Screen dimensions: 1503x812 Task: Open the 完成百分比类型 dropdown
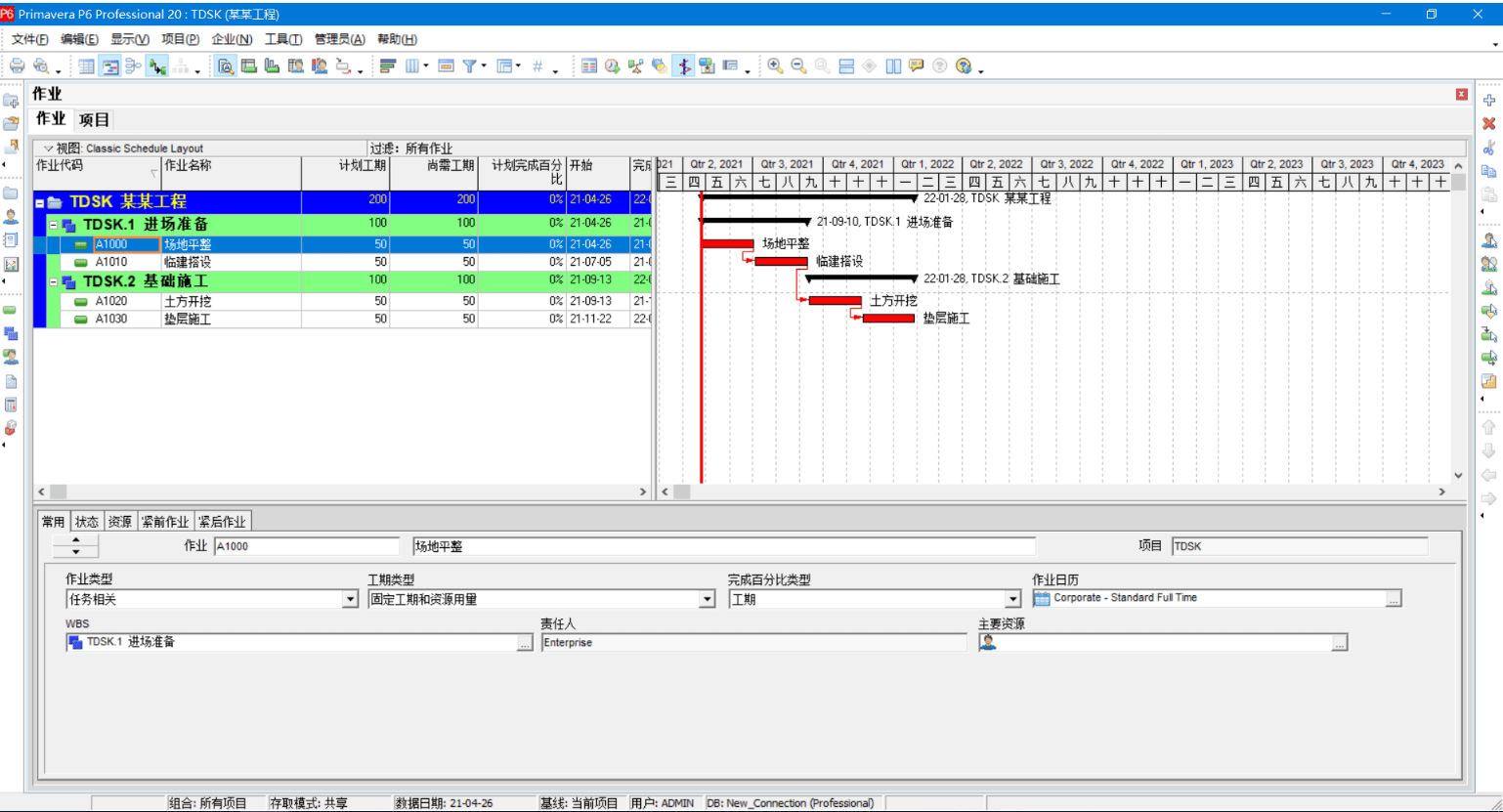pos(1013,599)
